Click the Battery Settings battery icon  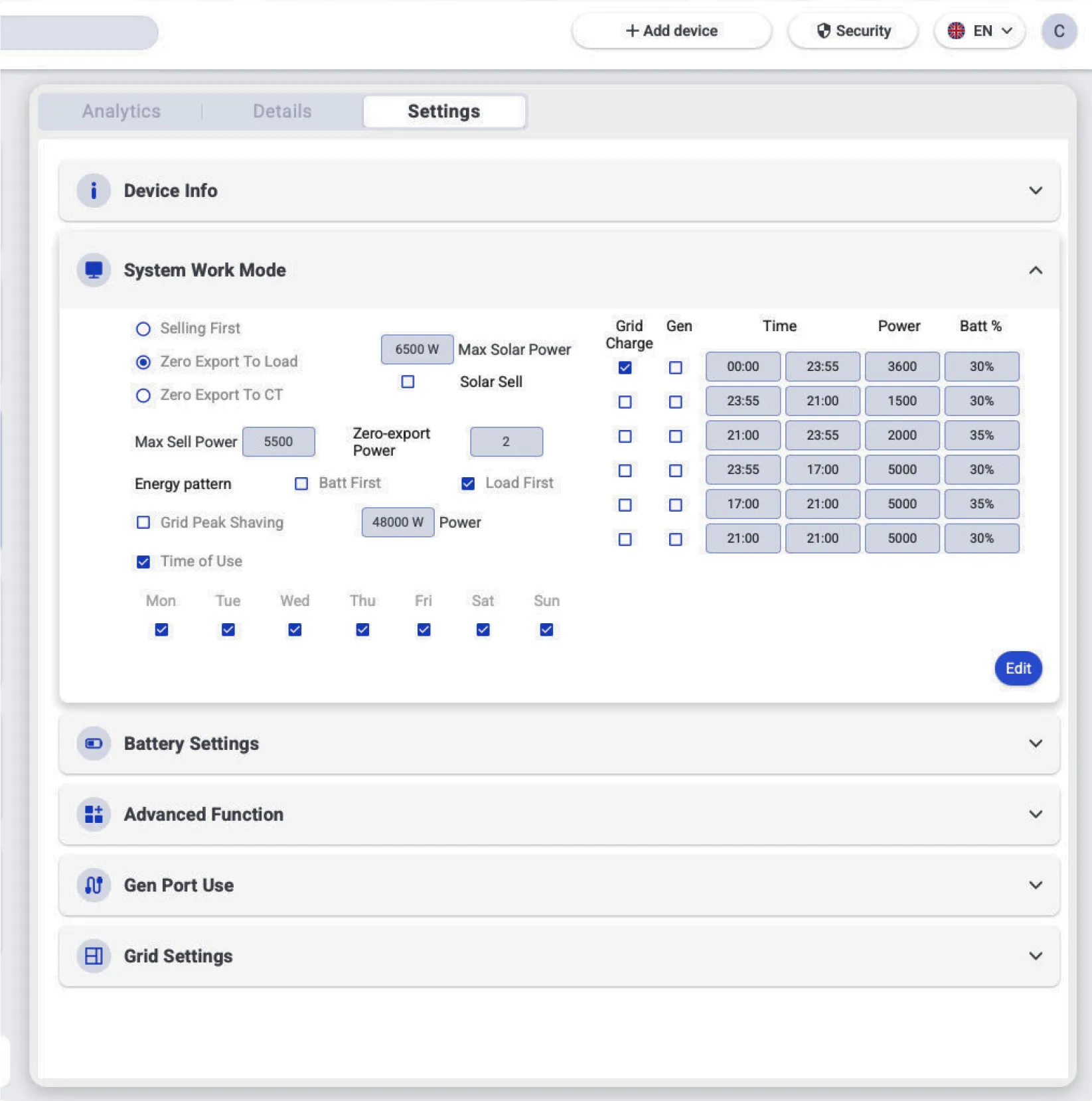click(x=94, y=743)
